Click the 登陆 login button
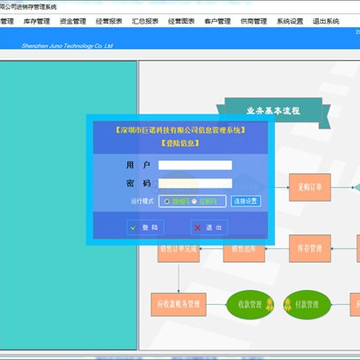Screen dimensions: 360x360 (145, 228)
